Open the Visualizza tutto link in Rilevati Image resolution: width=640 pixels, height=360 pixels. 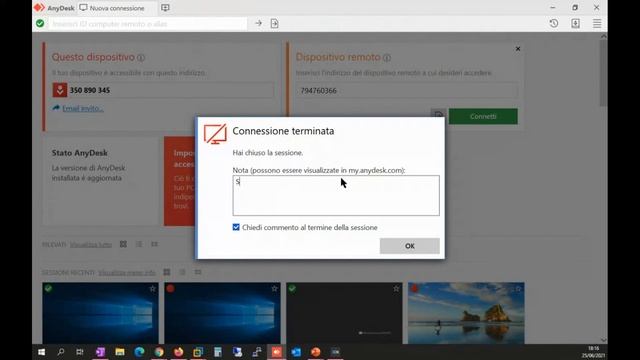click(91, 244)
